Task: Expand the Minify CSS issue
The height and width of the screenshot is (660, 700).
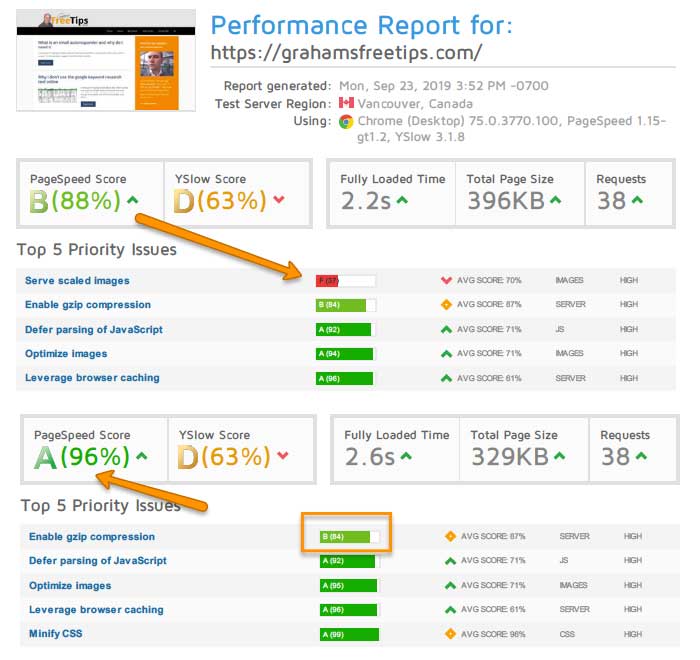Action: pos(55,633)
